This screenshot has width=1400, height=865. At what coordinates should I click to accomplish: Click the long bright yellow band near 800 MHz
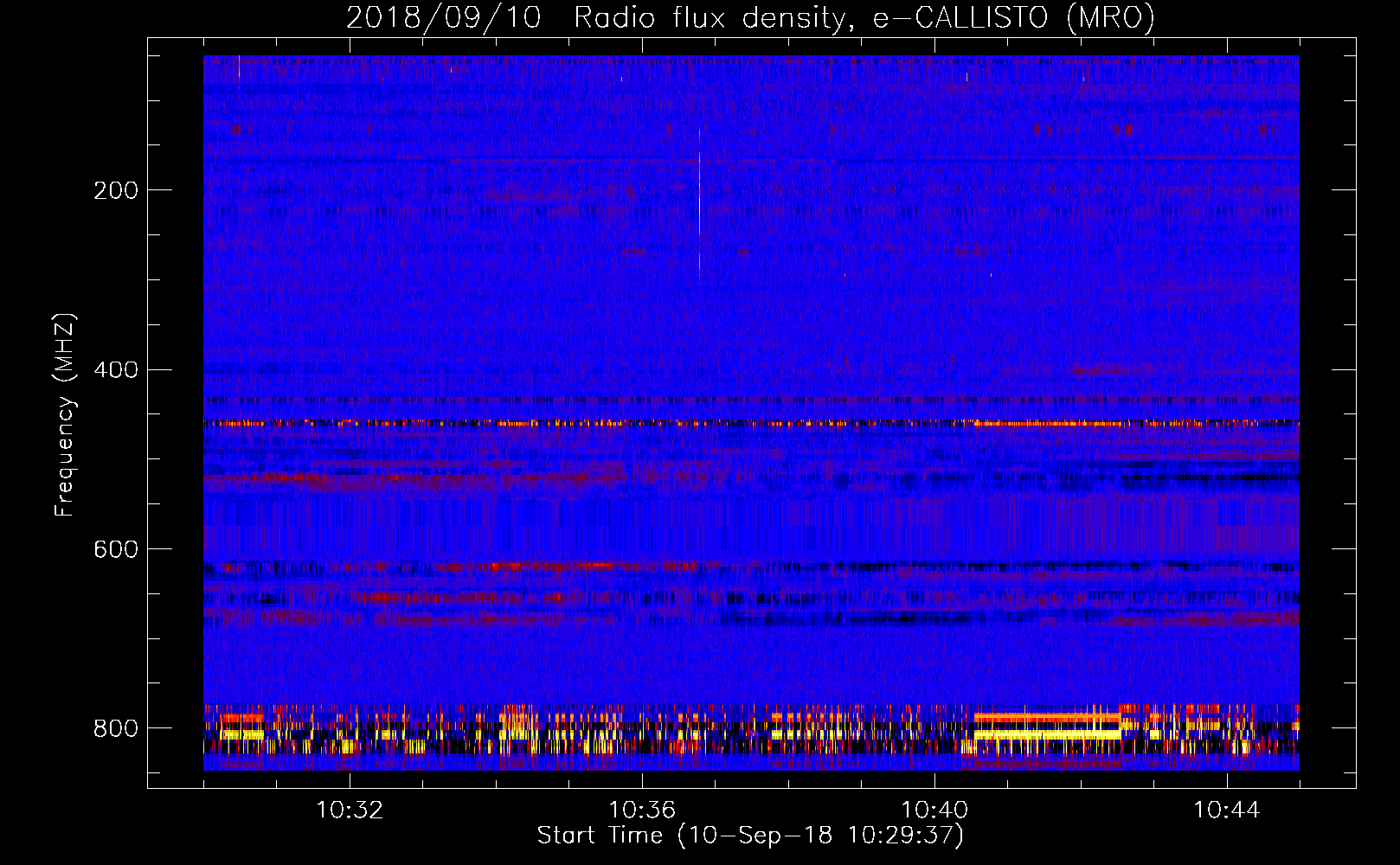tap(1047, 734)
